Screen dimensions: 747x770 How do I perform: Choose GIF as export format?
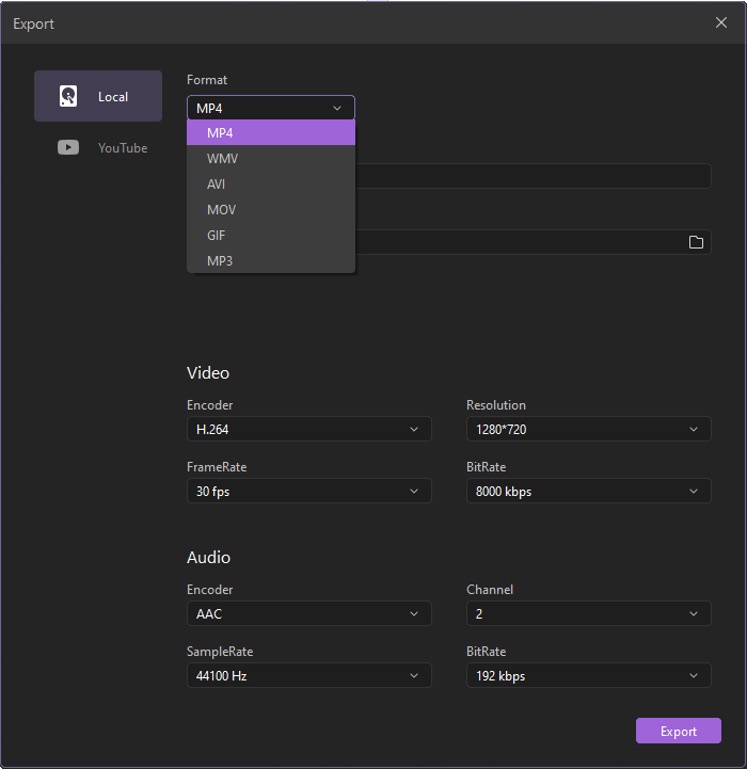click(x=270, y=235)
